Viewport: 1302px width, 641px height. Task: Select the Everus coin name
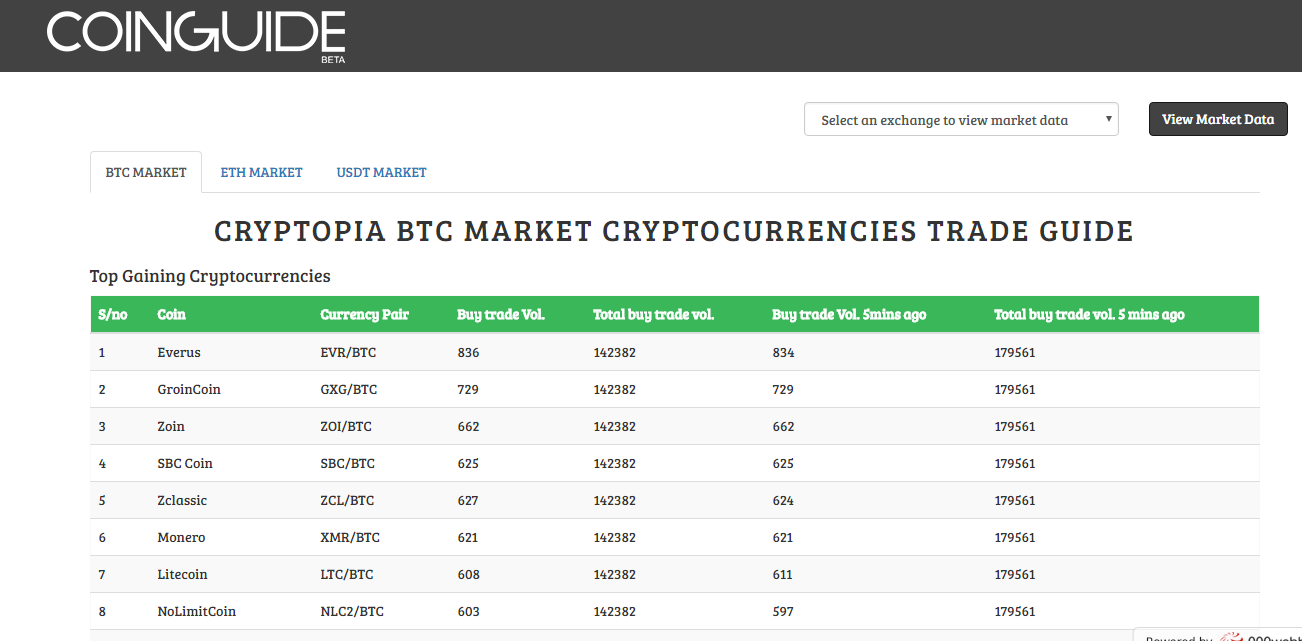[x=179, y=352]
